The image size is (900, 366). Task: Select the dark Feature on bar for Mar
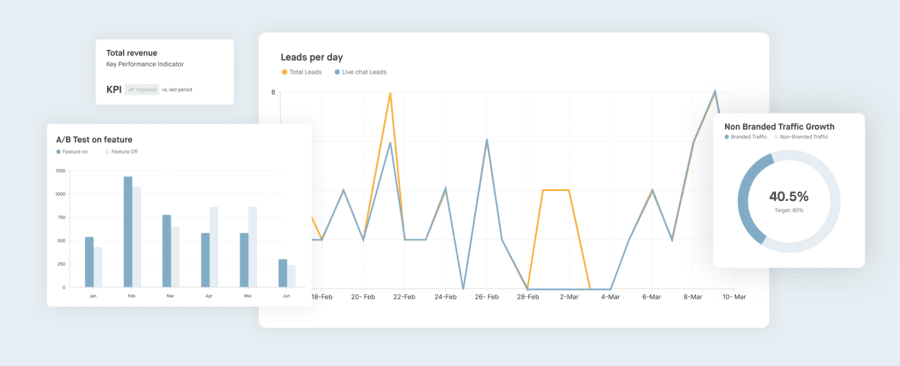click(166, 251)
